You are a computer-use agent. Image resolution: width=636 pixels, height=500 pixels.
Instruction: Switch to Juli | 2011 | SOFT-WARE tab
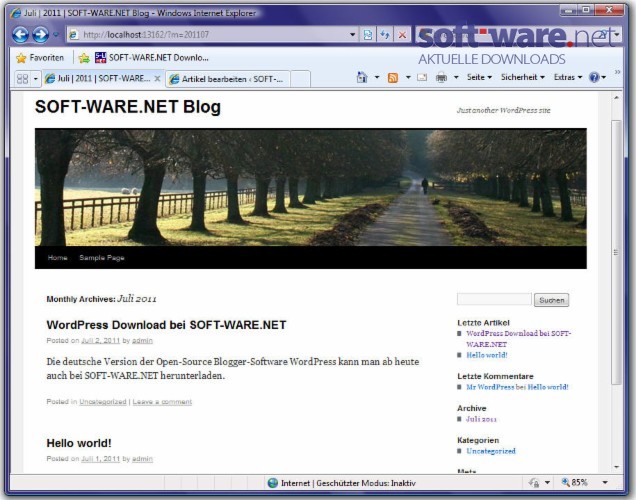pos(97,79)
